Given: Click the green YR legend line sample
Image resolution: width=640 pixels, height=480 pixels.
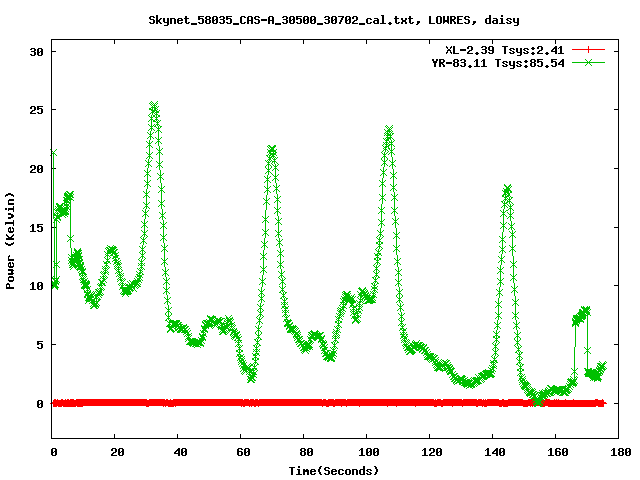Looking at the screenshot, I should click(x=588, y=63).
